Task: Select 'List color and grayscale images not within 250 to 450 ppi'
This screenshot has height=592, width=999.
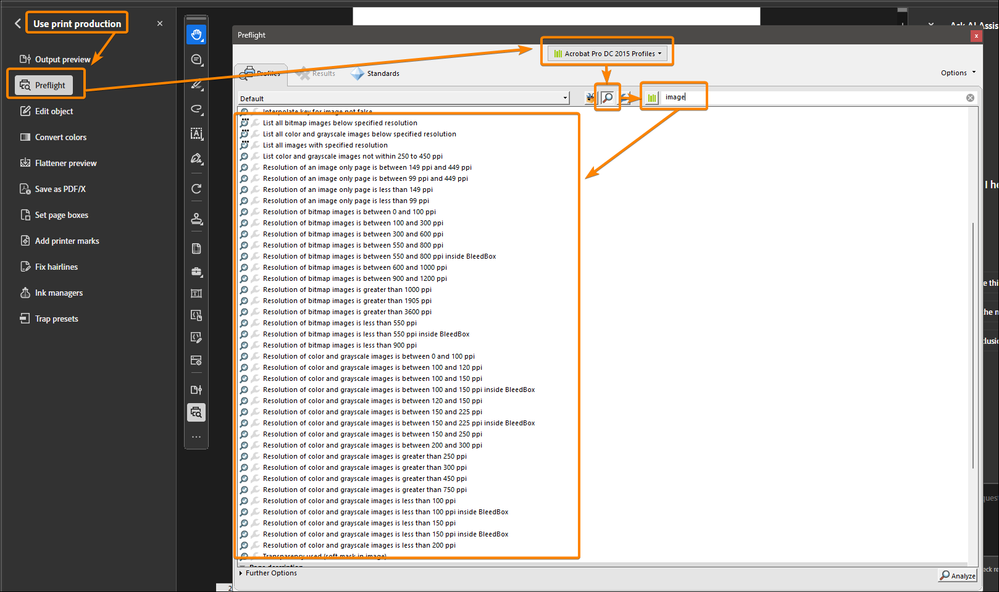Action: point(352,156)
